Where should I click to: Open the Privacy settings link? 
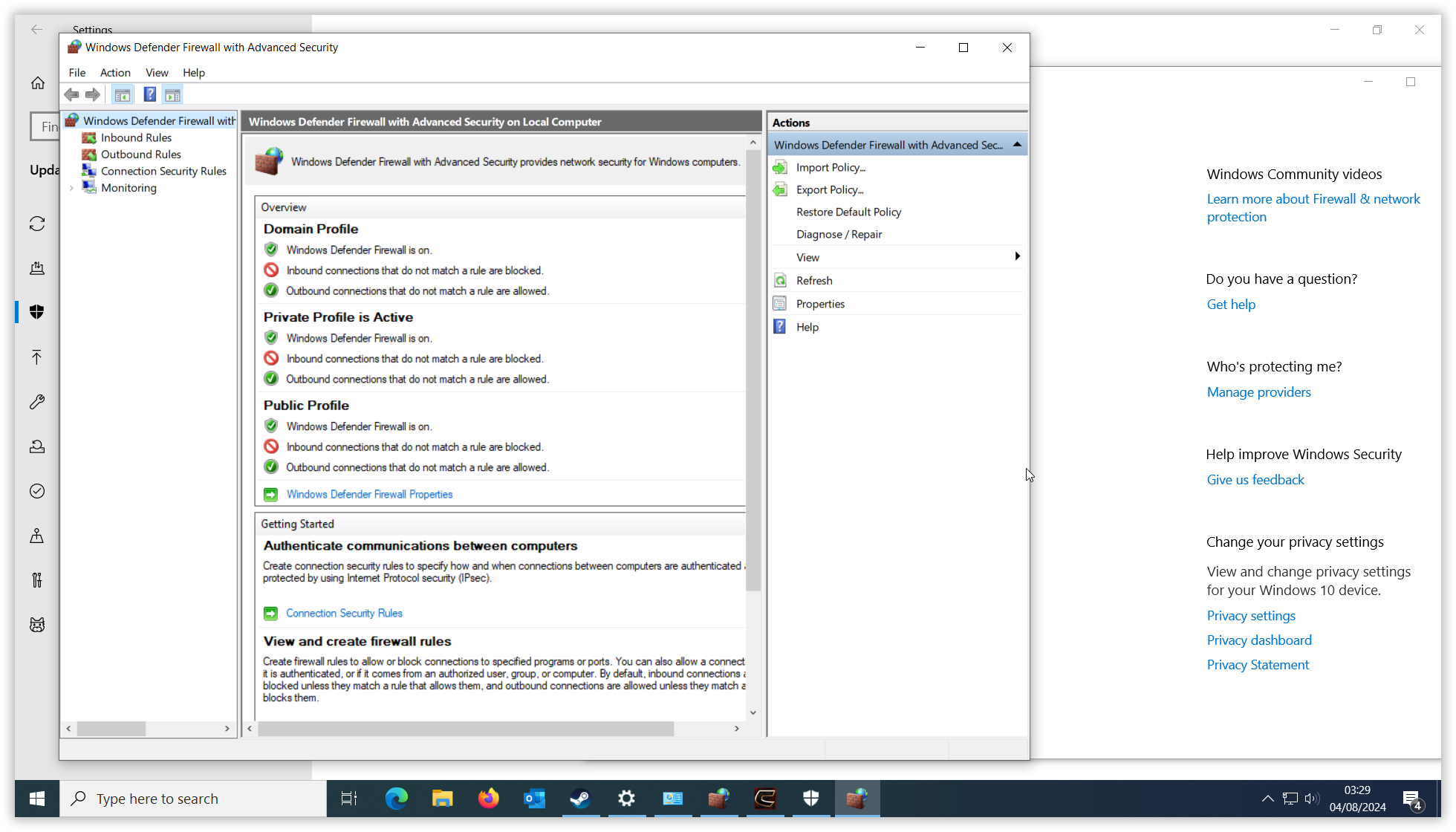(1251, 615)
